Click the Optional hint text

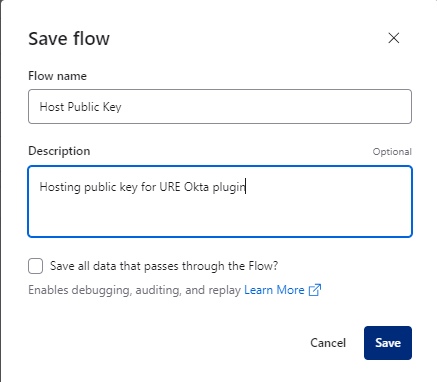[x=392, y=152]
